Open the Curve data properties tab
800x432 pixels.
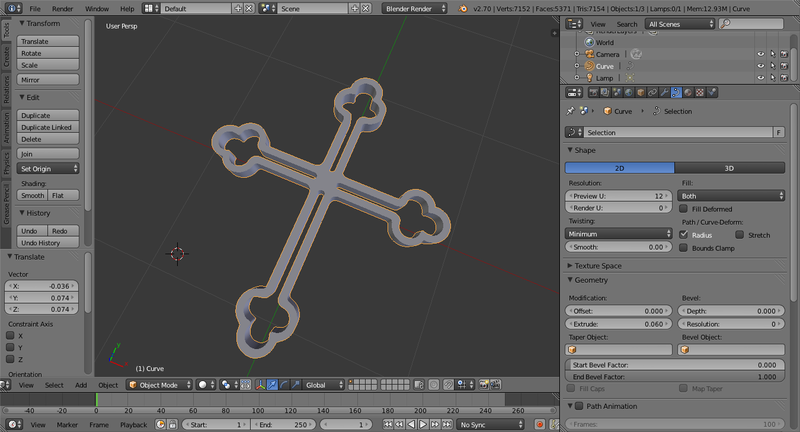tap(676, 92)
